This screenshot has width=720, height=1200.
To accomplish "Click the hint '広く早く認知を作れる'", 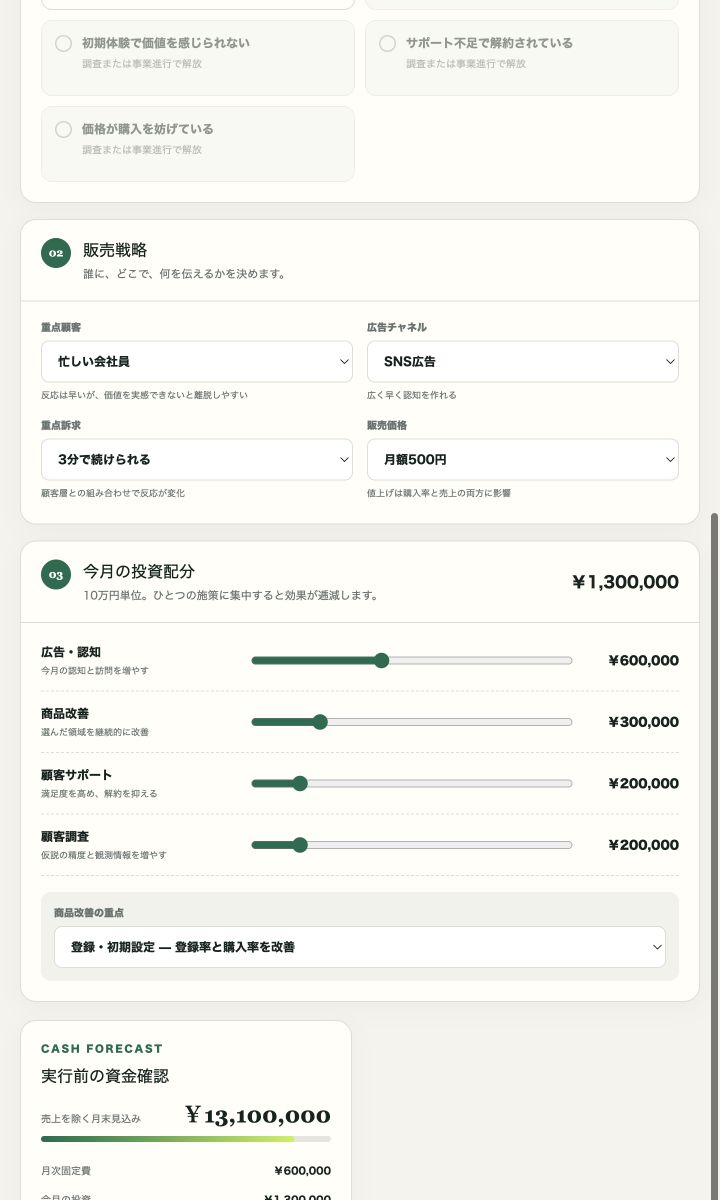I will point(412,395).
